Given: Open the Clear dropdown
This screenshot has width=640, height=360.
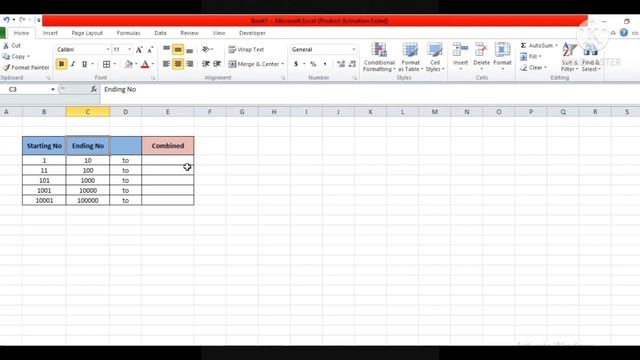Looking at the screenshot, I should (533, 68).
